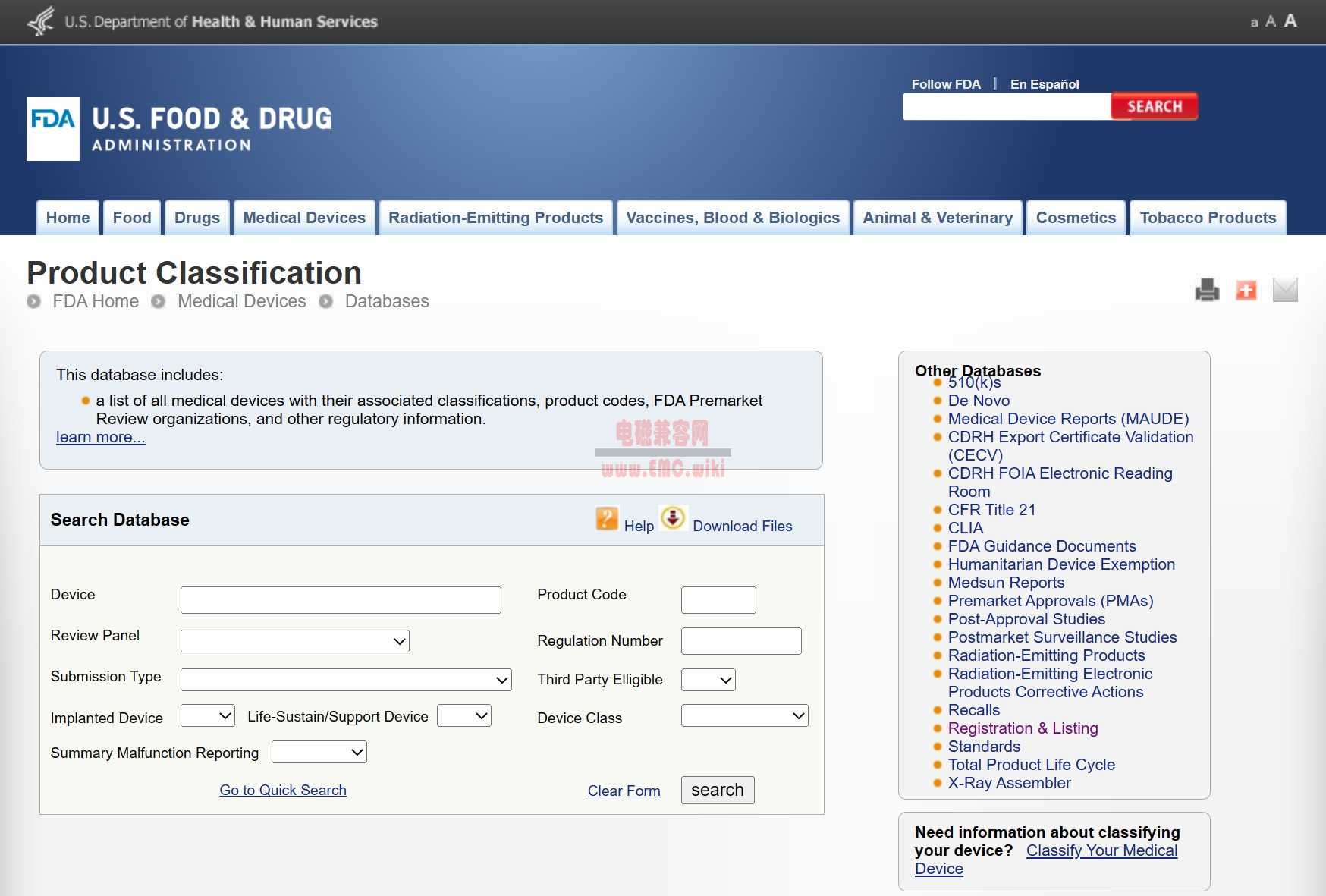Click the Download Files arrow icon

pos(673,518)
